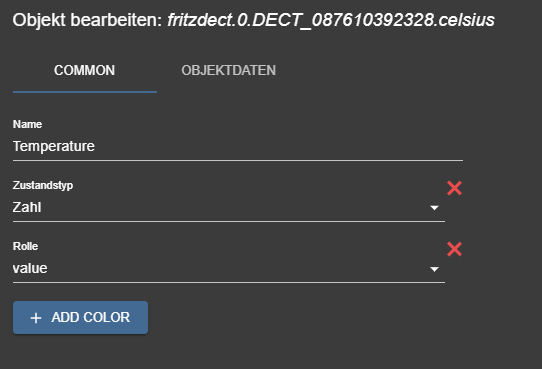
Task: Place cursor after Temperature in Name field
Action: tap(96, 146)
